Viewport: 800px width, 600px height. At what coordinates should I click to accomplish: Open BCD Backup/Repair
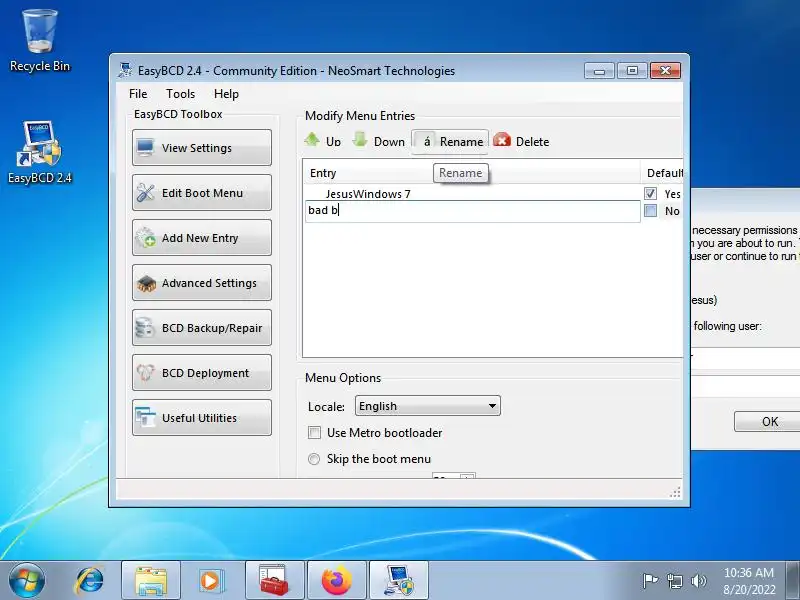(202, 328)
